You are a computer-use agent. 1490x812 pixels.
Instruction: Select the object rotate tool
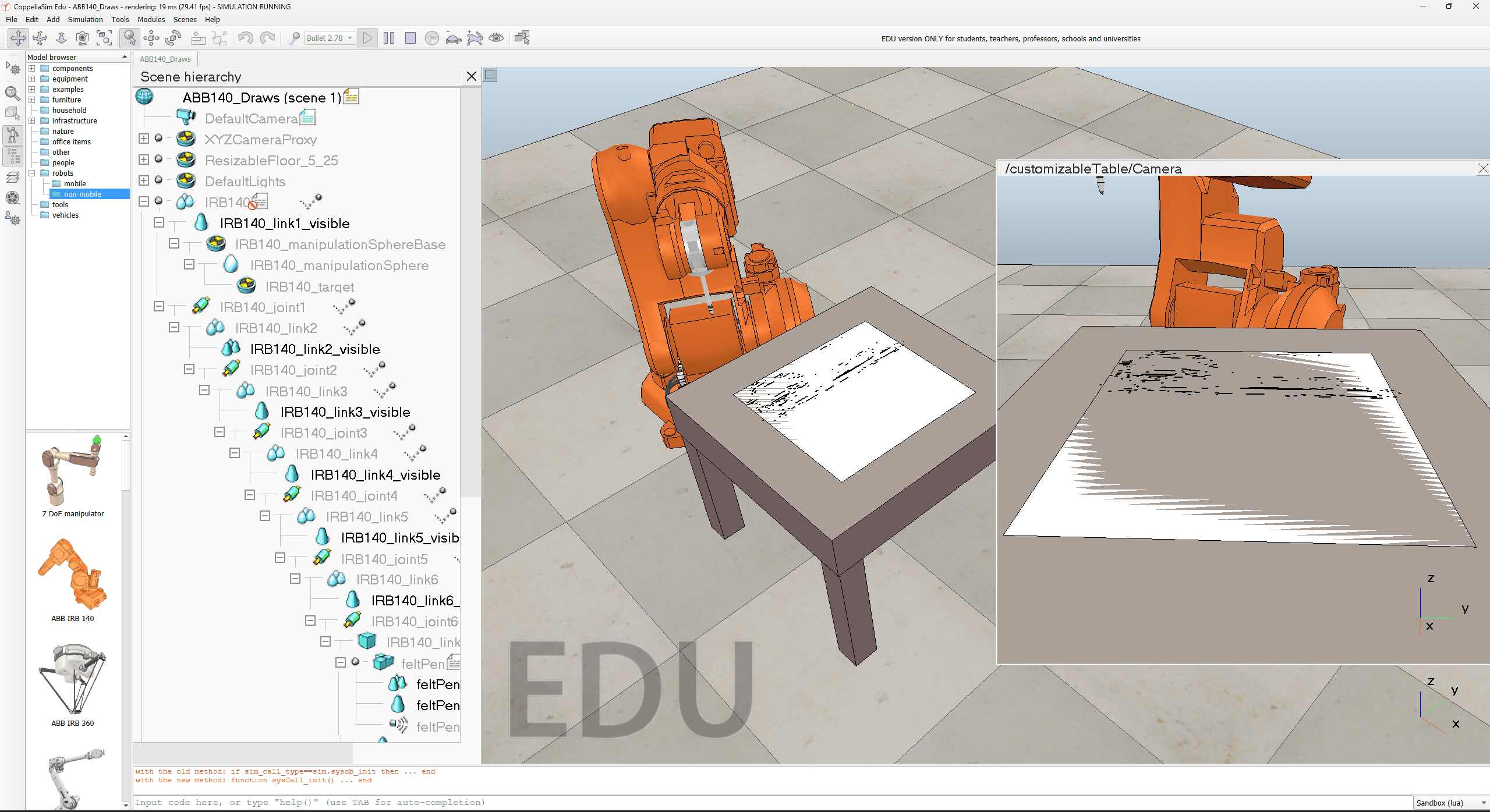[173, 38]
